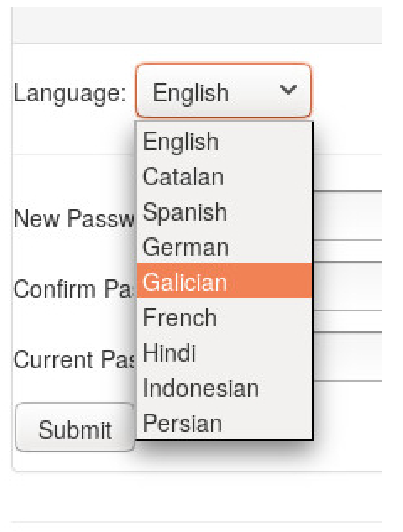Choose the highlighted Galician option
Viewport: 403px width, 532px height.
point(224,281)
